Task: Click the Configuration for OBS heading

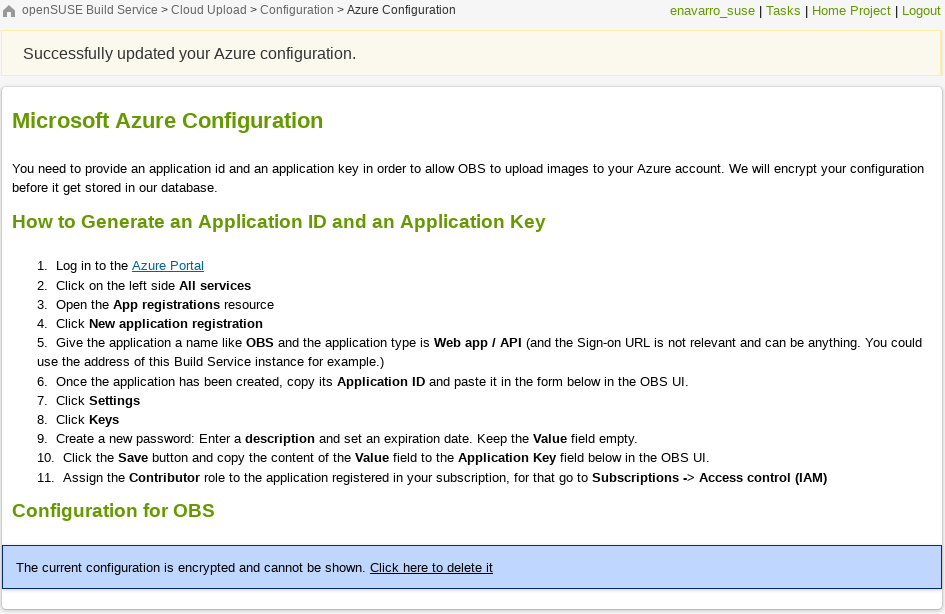Action: [113, 511]
